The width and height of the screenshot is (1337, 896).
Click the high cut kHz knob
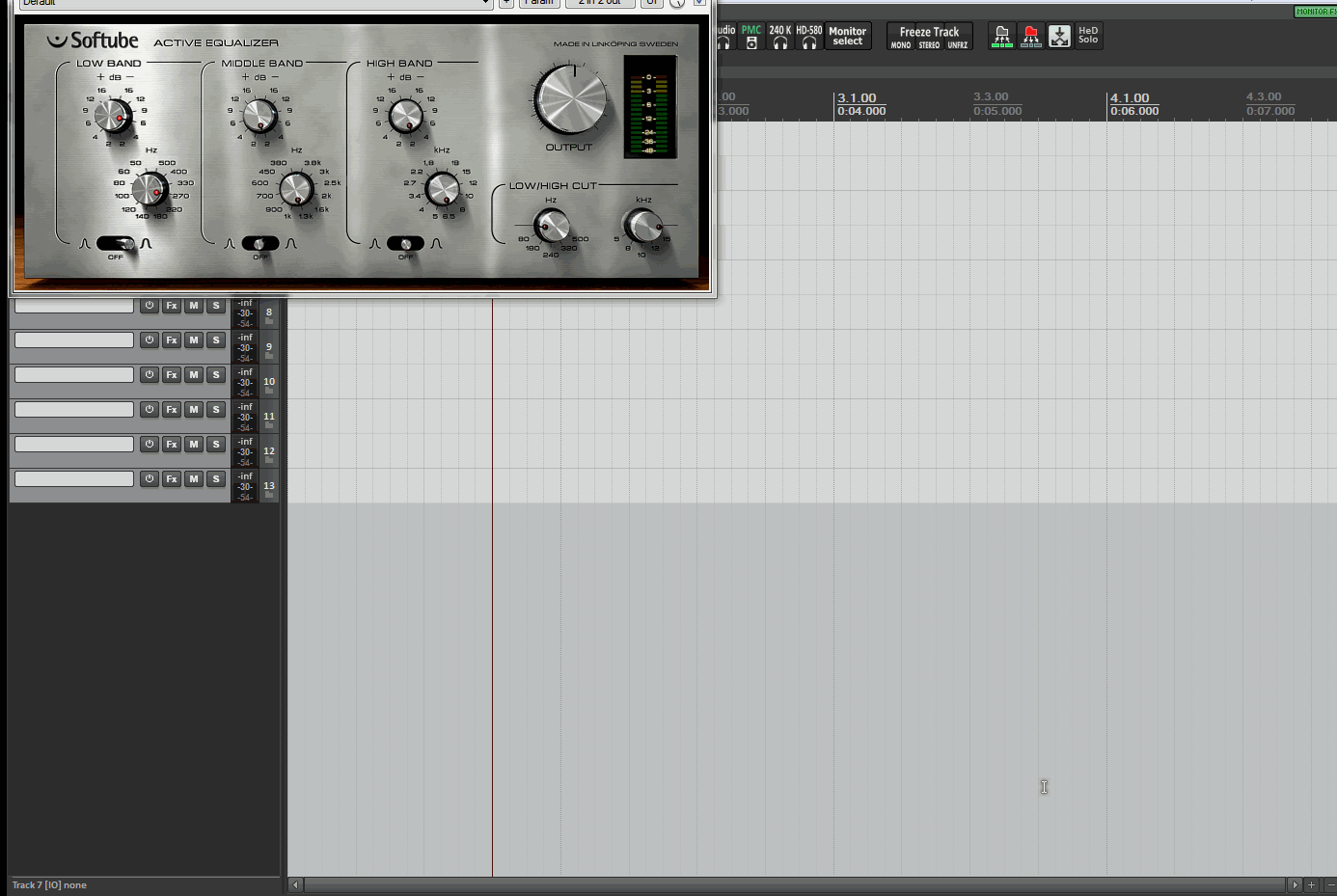(x=643, y=227)
